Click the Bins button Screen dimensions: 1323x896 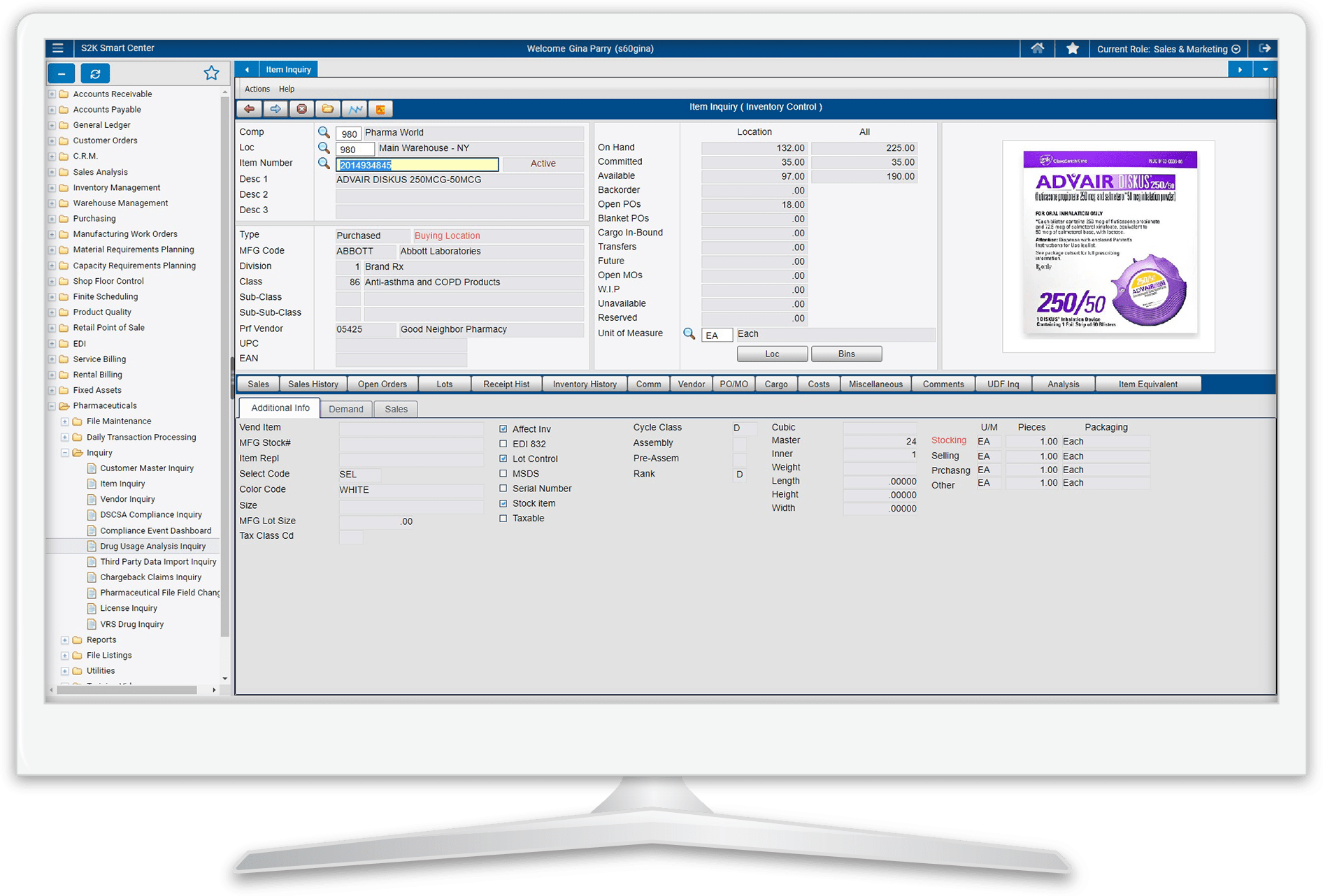tap(846, 354)
